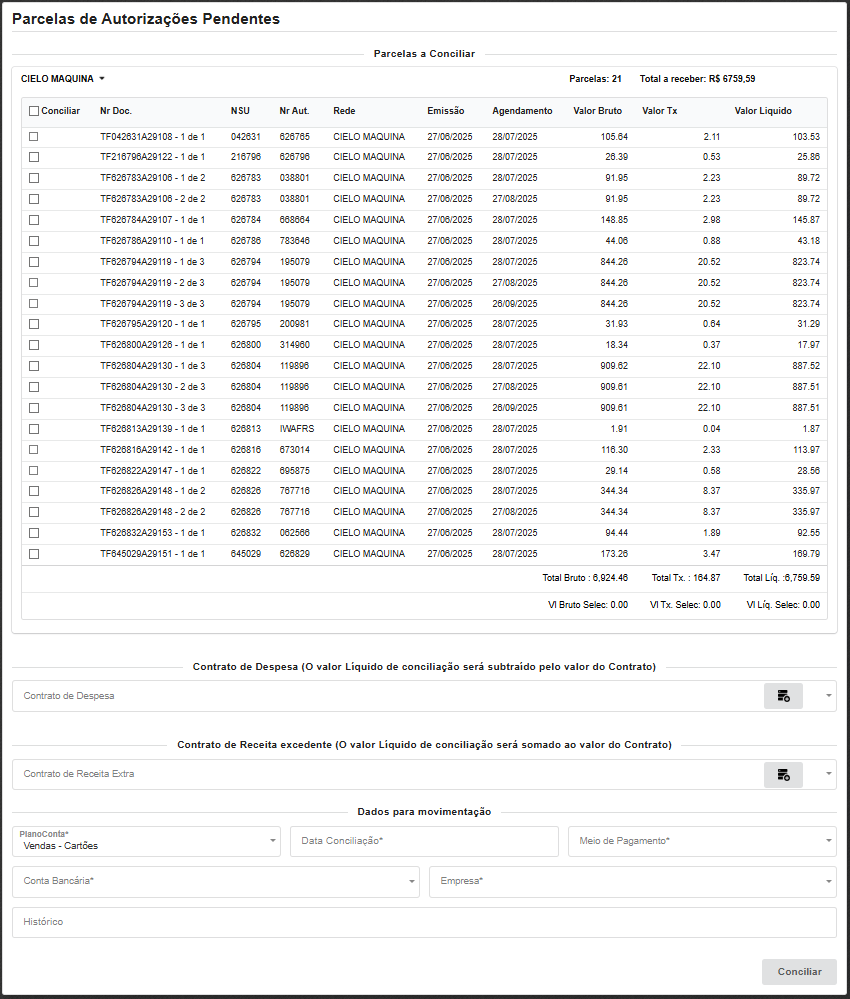Click the Contrato de Receita Extra icon button
The image size is (850, 999).
783,774
